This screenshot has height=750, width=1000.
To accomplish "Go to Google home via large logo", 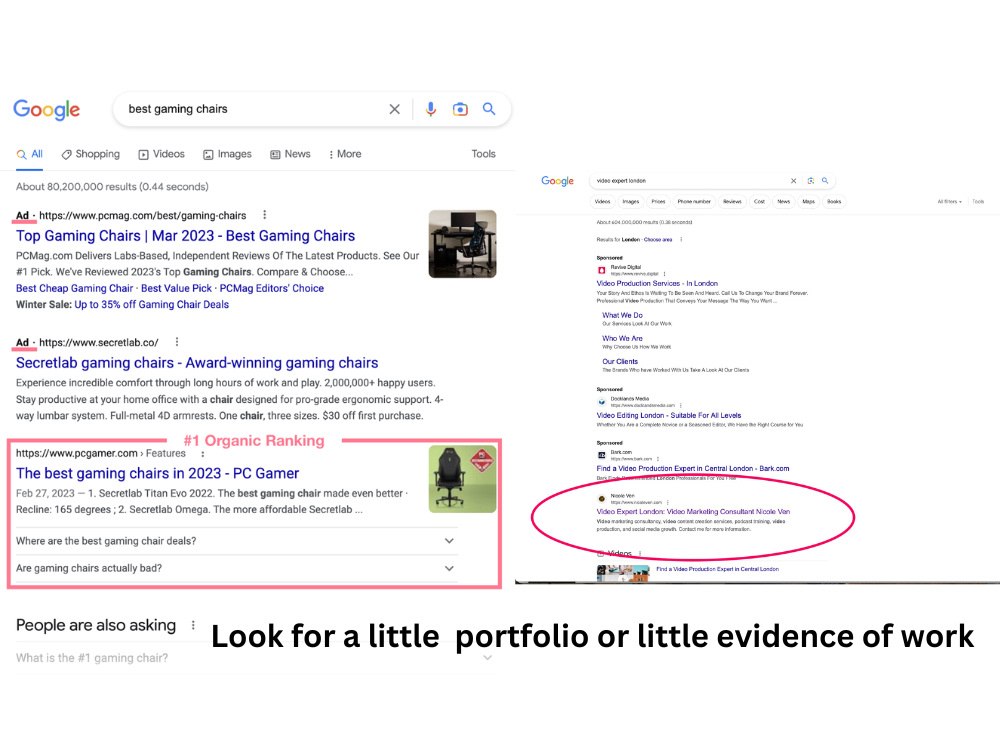I will 47,110.
